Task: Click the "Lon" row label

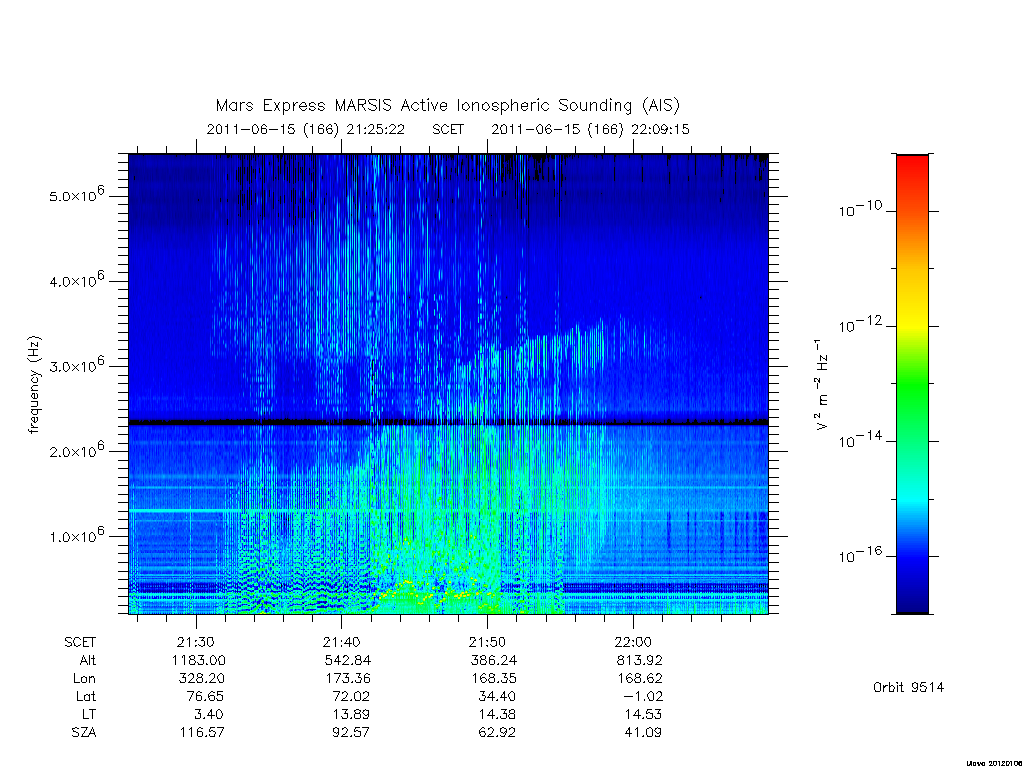Action: 84,679
